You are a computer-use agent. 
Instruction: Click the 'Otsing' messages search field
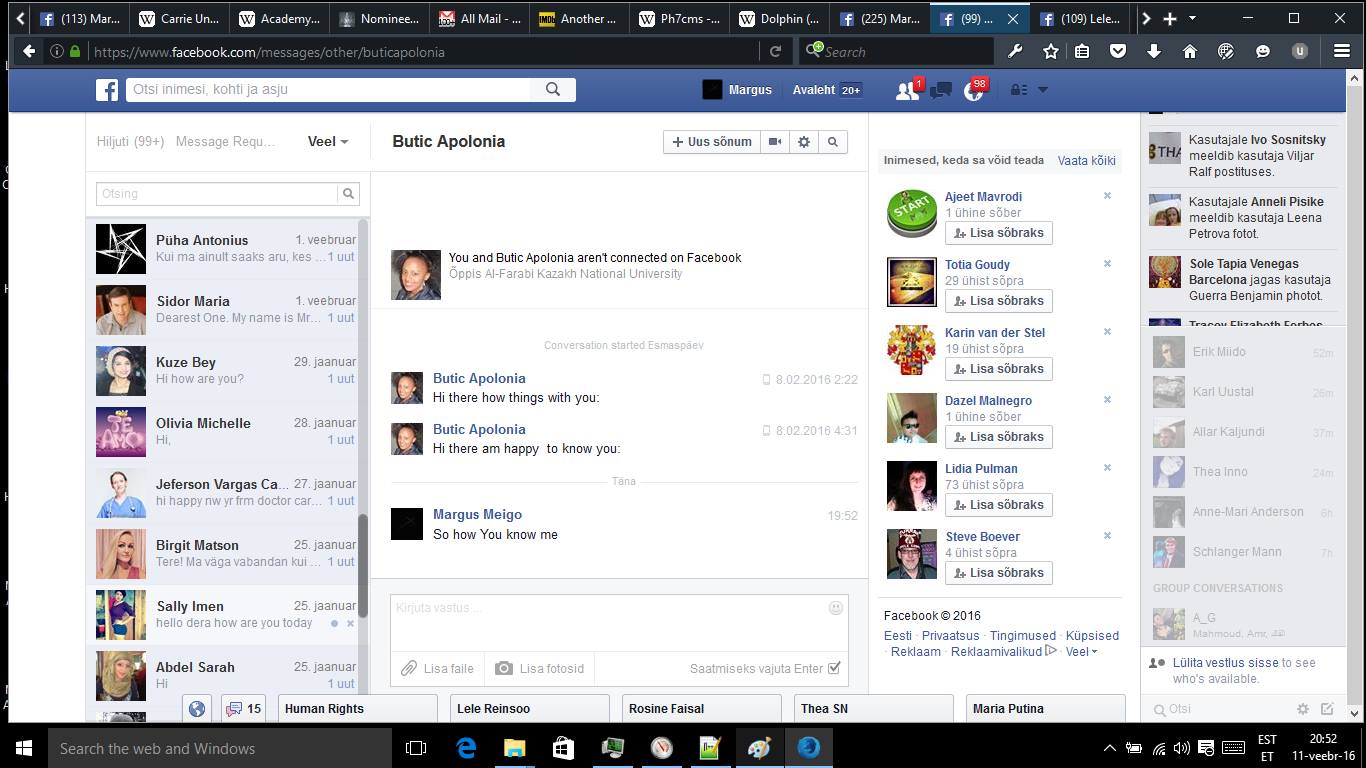tap(217, 194)
